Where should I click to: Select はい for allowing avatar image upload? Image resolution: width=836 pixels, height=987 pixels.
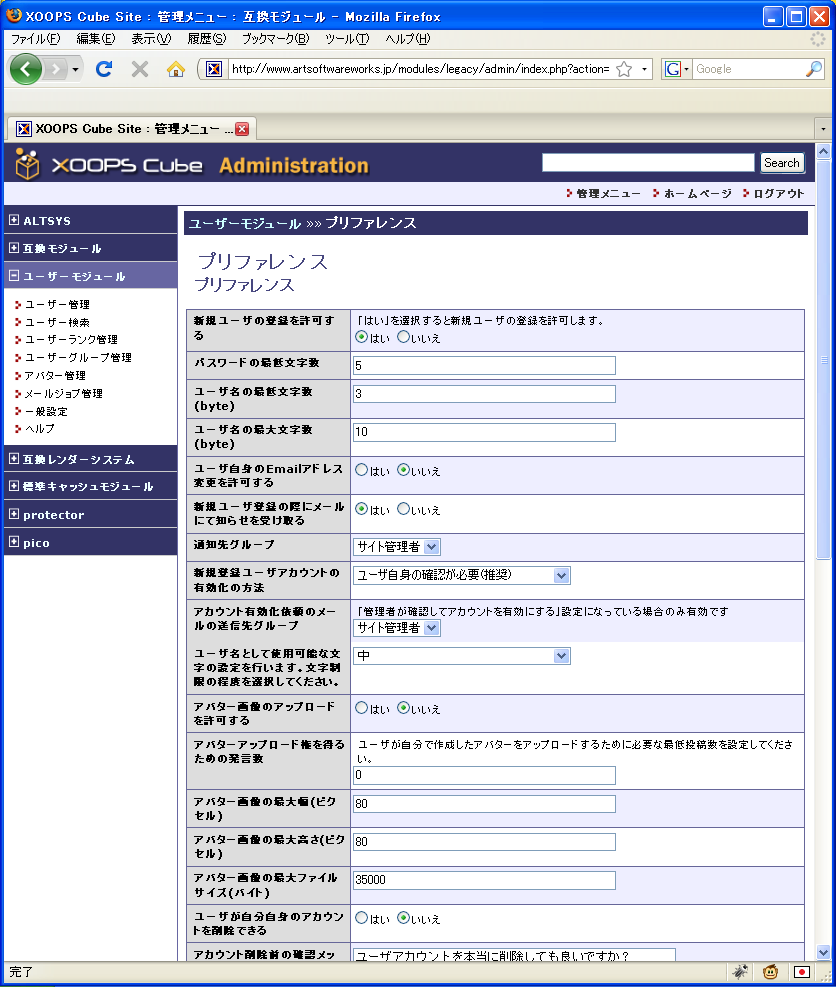click(361, 708)
